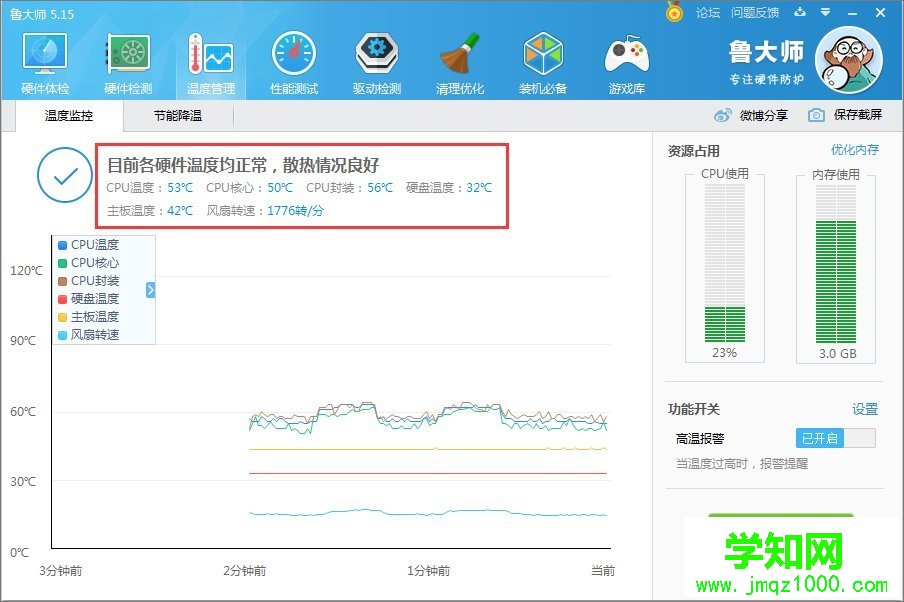Open the 游戏库 game library
This screenshot has width=904, height=602.
tap(626, 60)
